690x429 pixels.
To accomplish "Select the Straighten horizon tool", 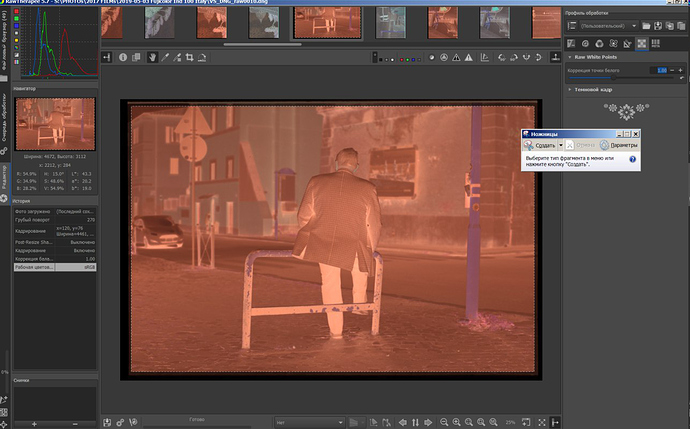I will click(203, 56).
